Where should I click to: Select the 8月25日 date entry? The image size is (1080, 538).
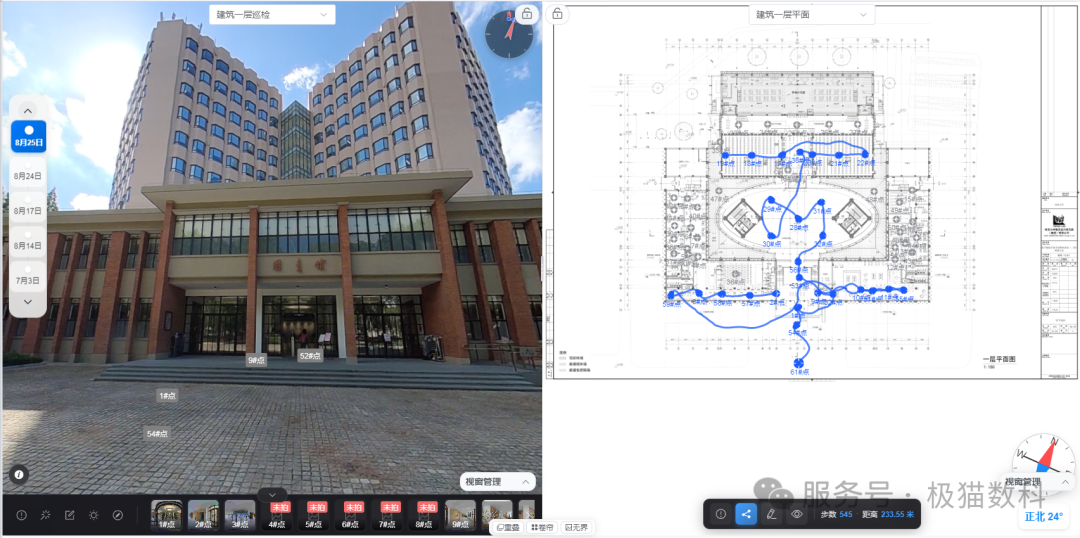(x=28, y=136)
